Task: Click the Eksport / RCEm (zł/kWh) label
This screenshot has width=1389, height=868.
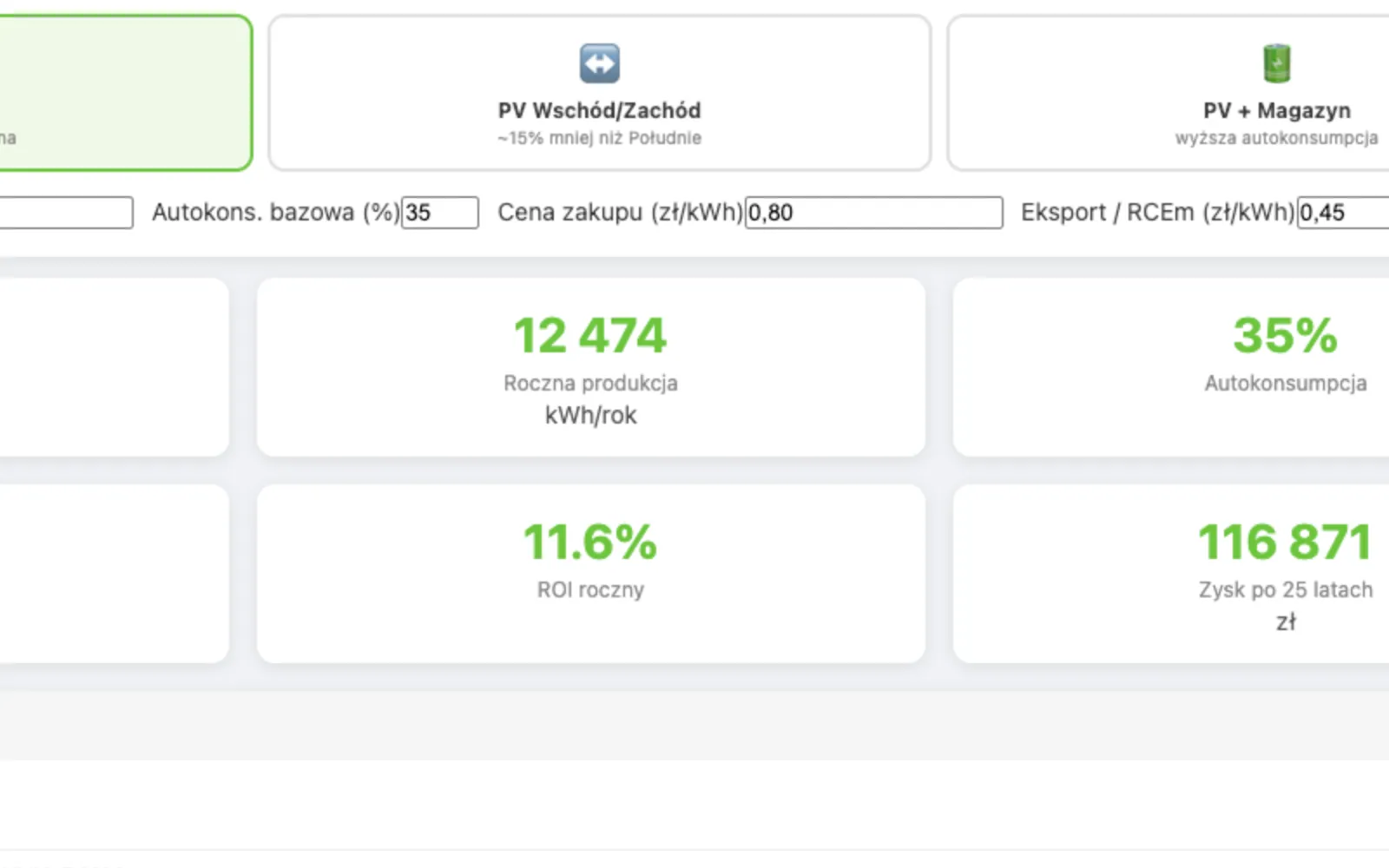Action: pos(1157,213)
